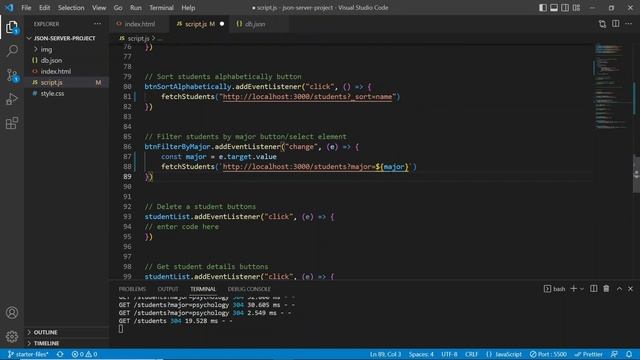Expand the Outline section

point(45,332)
